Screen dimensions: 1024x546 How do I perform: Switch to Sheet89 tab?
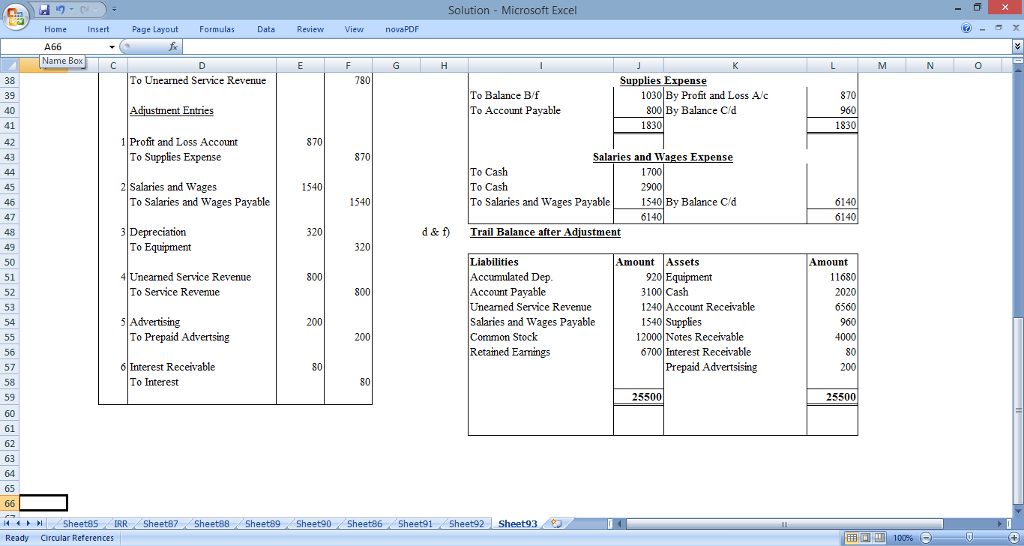point(263,523)
